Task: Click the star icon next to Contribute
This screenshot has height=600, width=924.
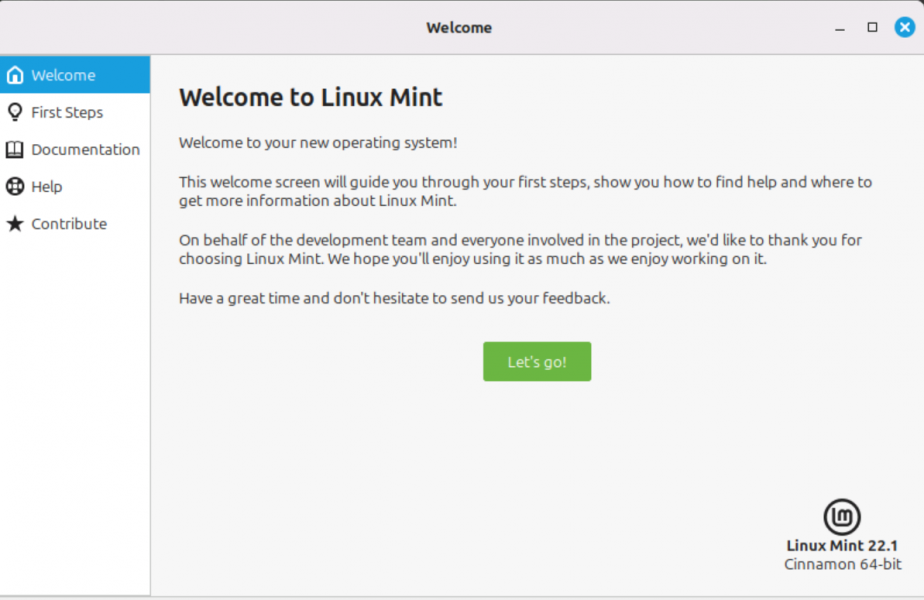Action: pos(15,224)
